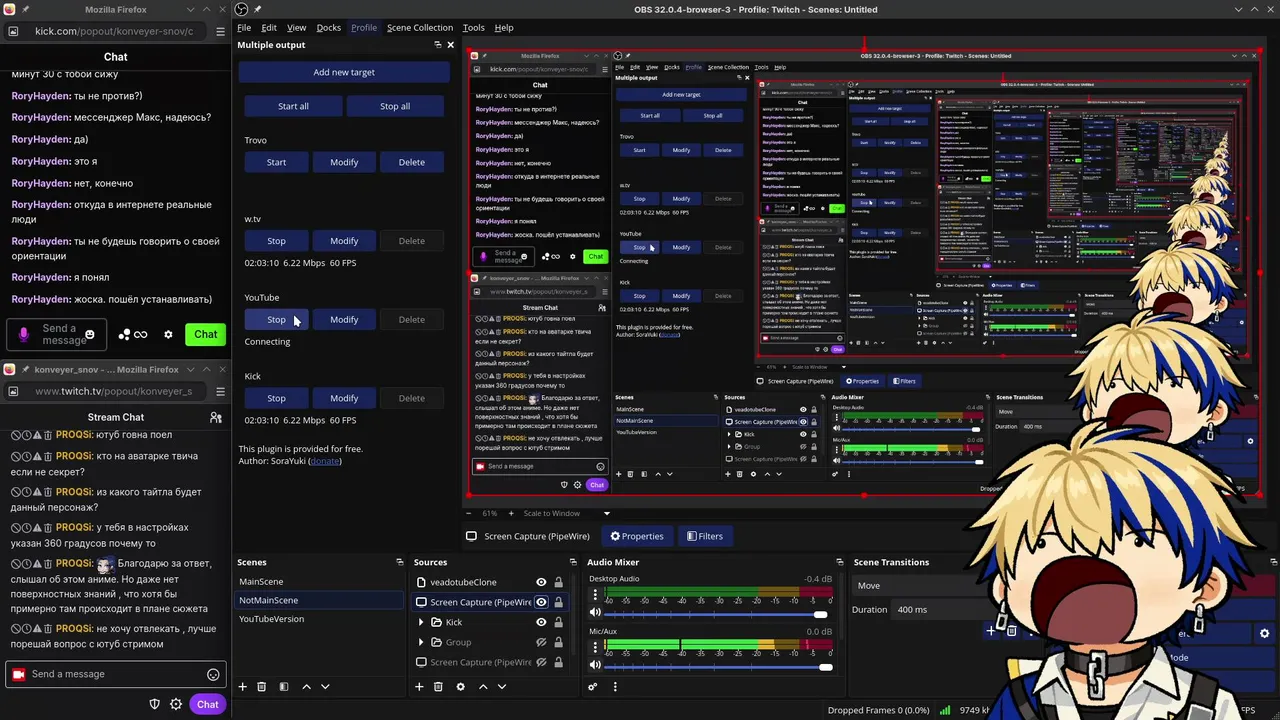
Task: Add a new source with the plus icon
Action: 418,686
